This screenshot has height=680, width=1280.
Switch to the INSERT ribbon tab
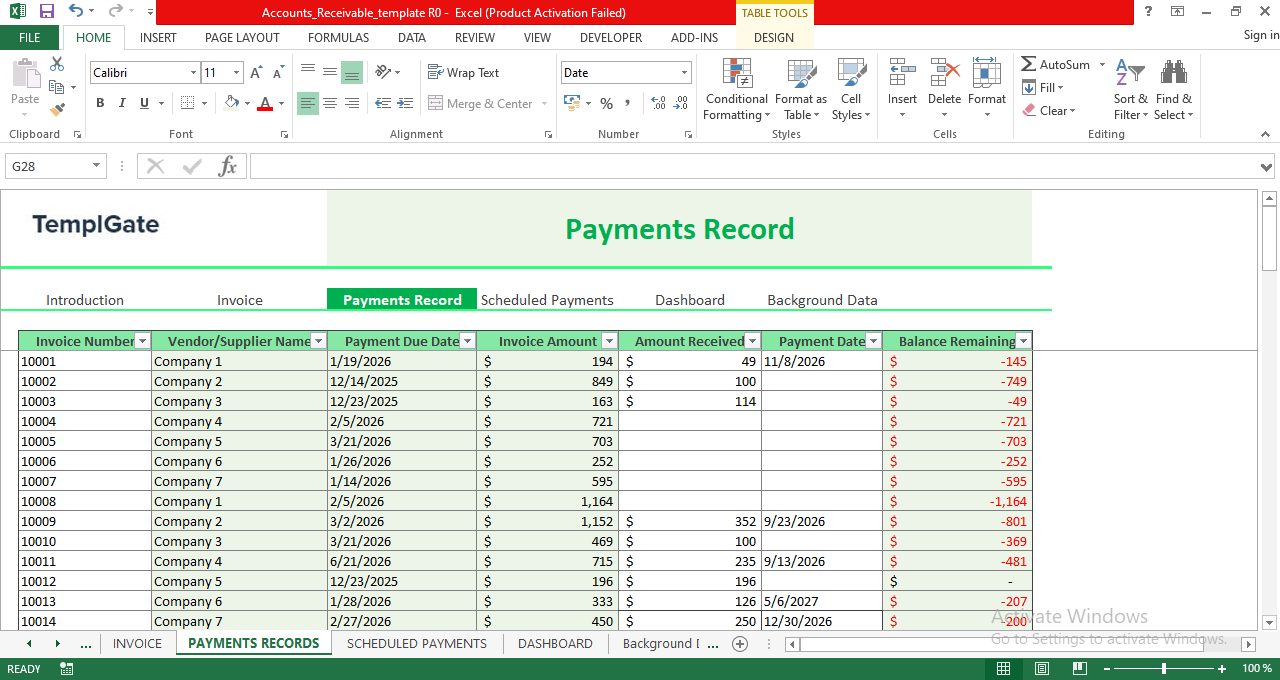tap(158, 38)
